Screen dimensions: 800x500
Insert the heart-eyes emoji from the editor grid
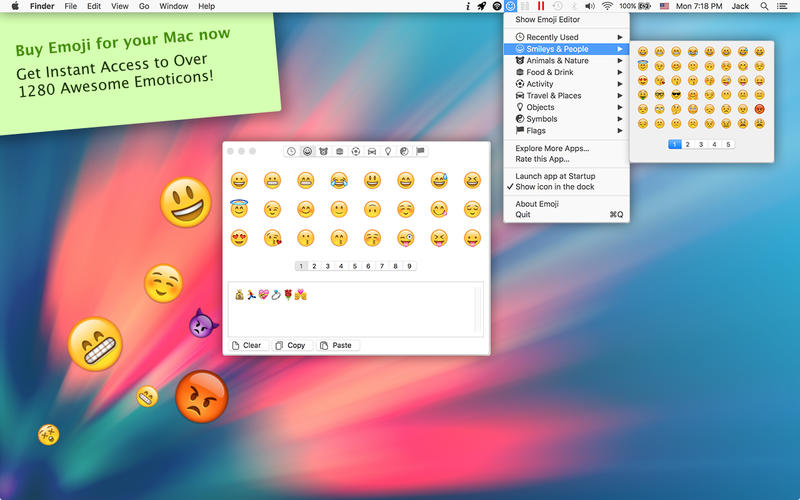pos(239,238)
